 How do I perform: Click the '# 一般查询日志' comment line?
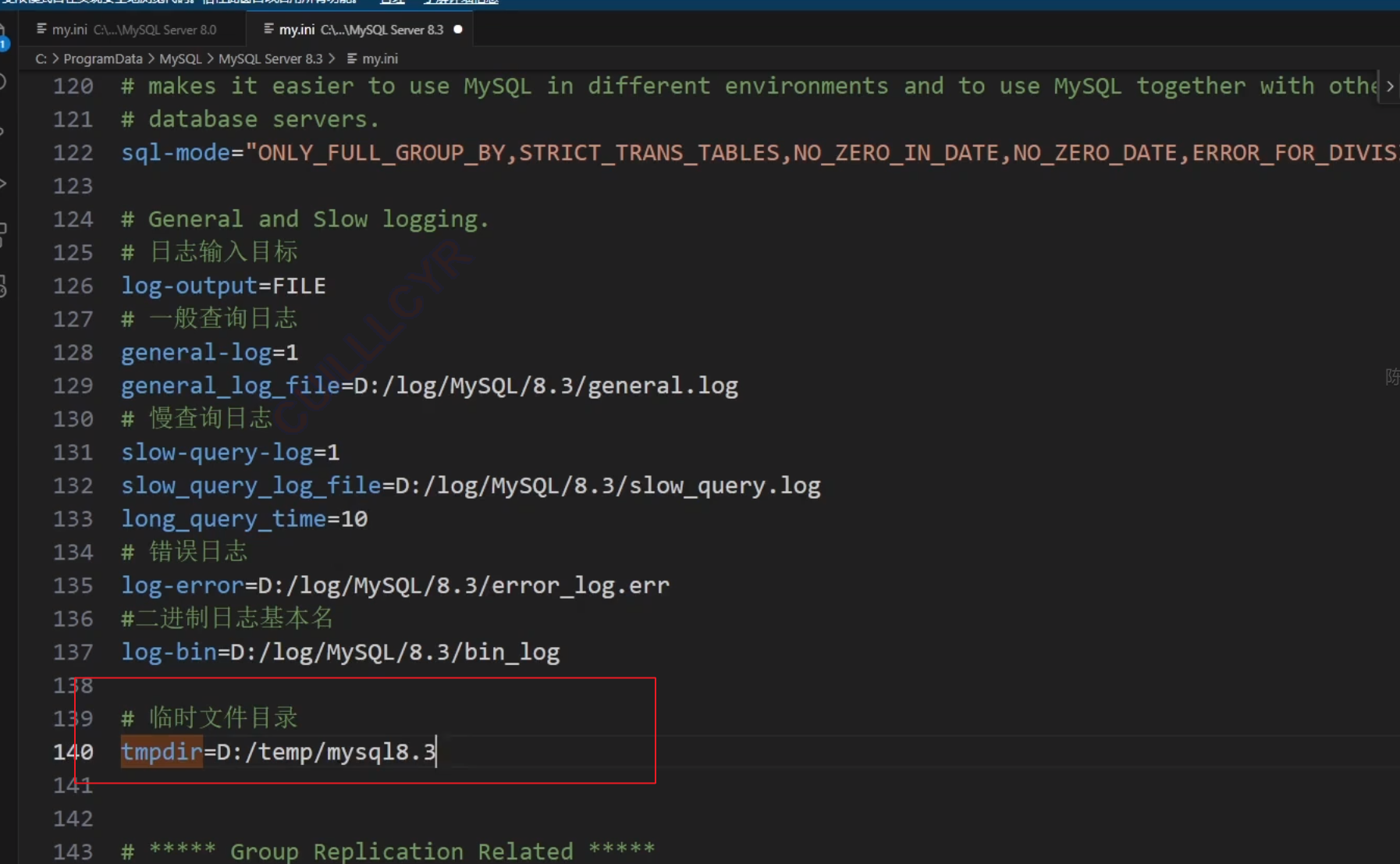(x=209, y=318)
